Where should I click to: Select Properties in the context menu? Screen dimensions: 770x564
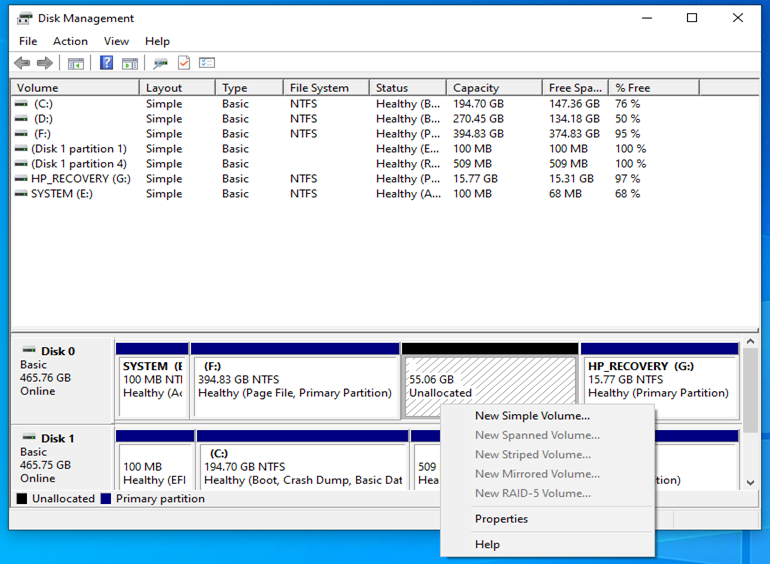(x=501, y=519)
